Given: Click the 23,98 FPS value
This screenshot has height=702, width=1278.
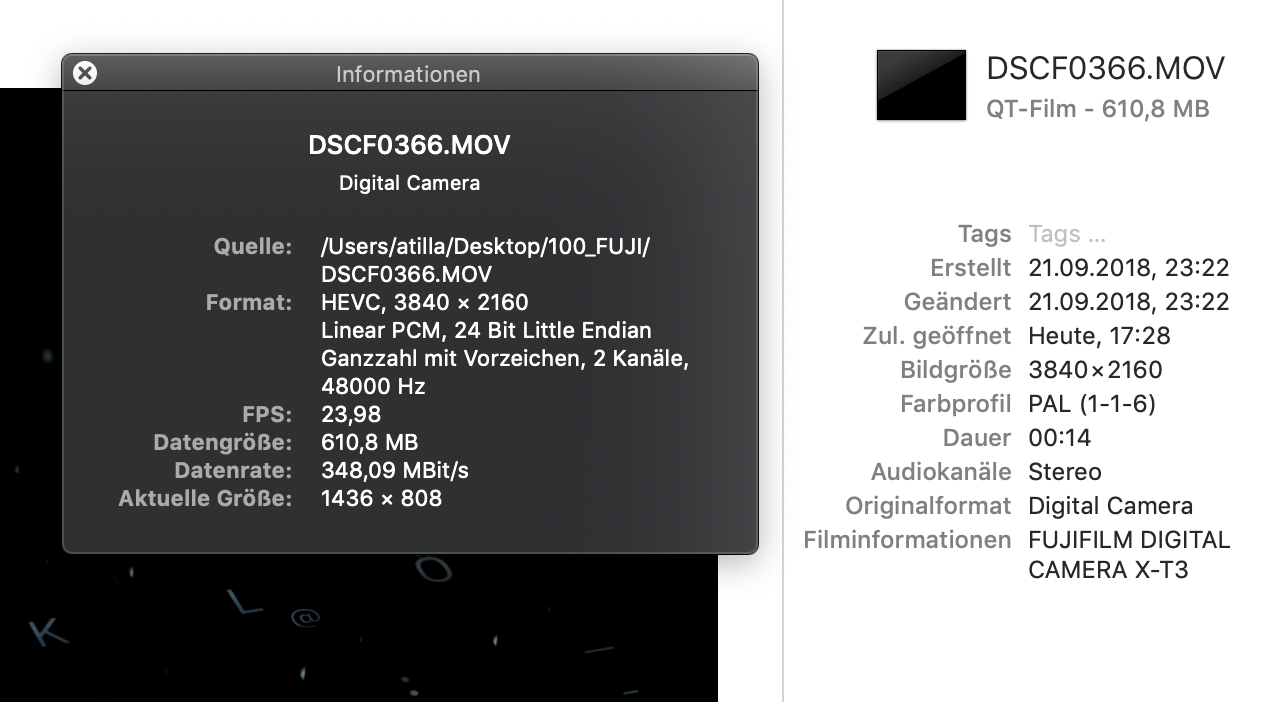Looking at the screenshot, I should [351, 414].
